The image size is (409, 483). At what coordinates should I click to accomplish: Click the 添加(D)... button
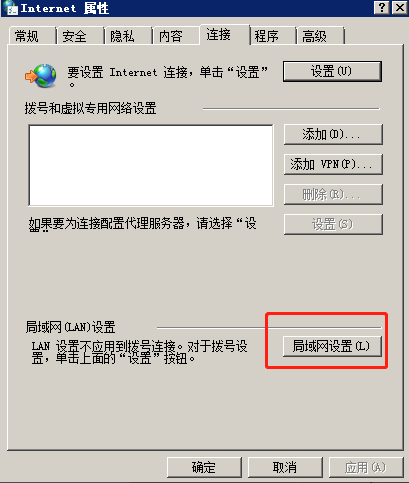tap(333, 134)
